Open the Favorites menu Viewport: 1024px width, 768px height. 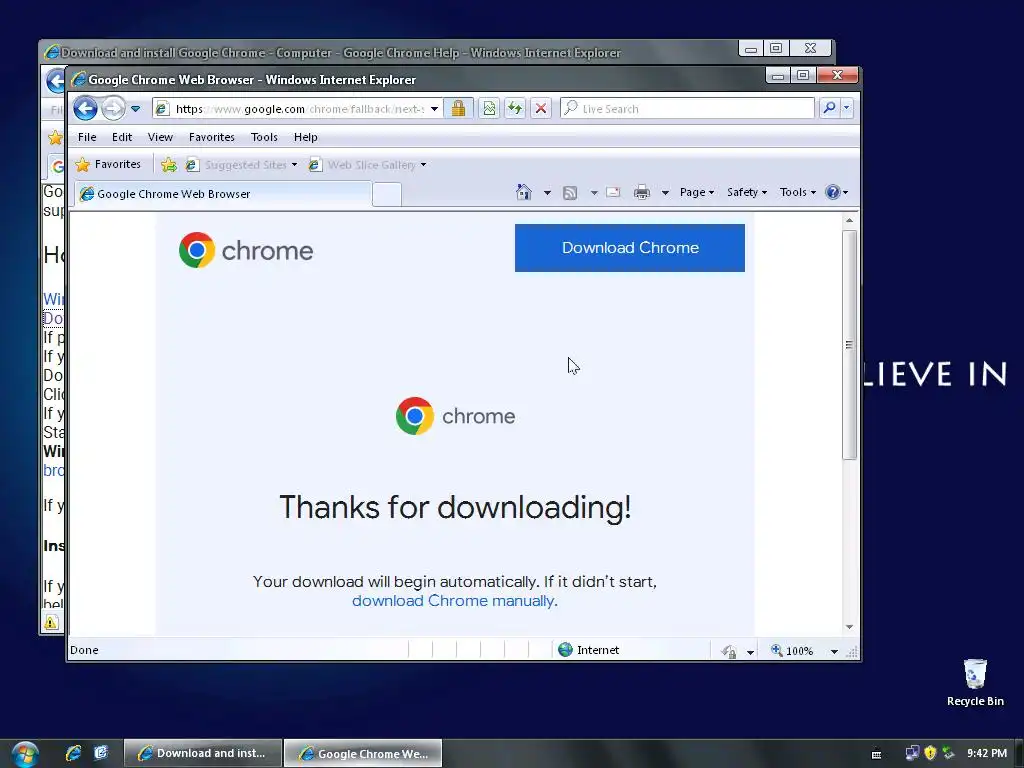point(212,137)
